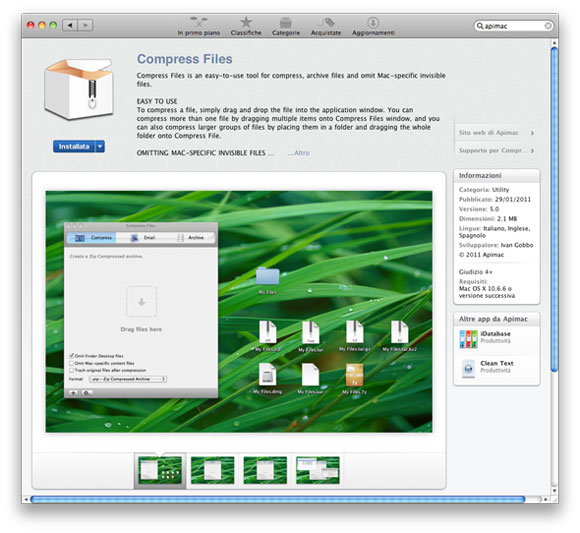Open the iDatabase app entry

point(496,339)
